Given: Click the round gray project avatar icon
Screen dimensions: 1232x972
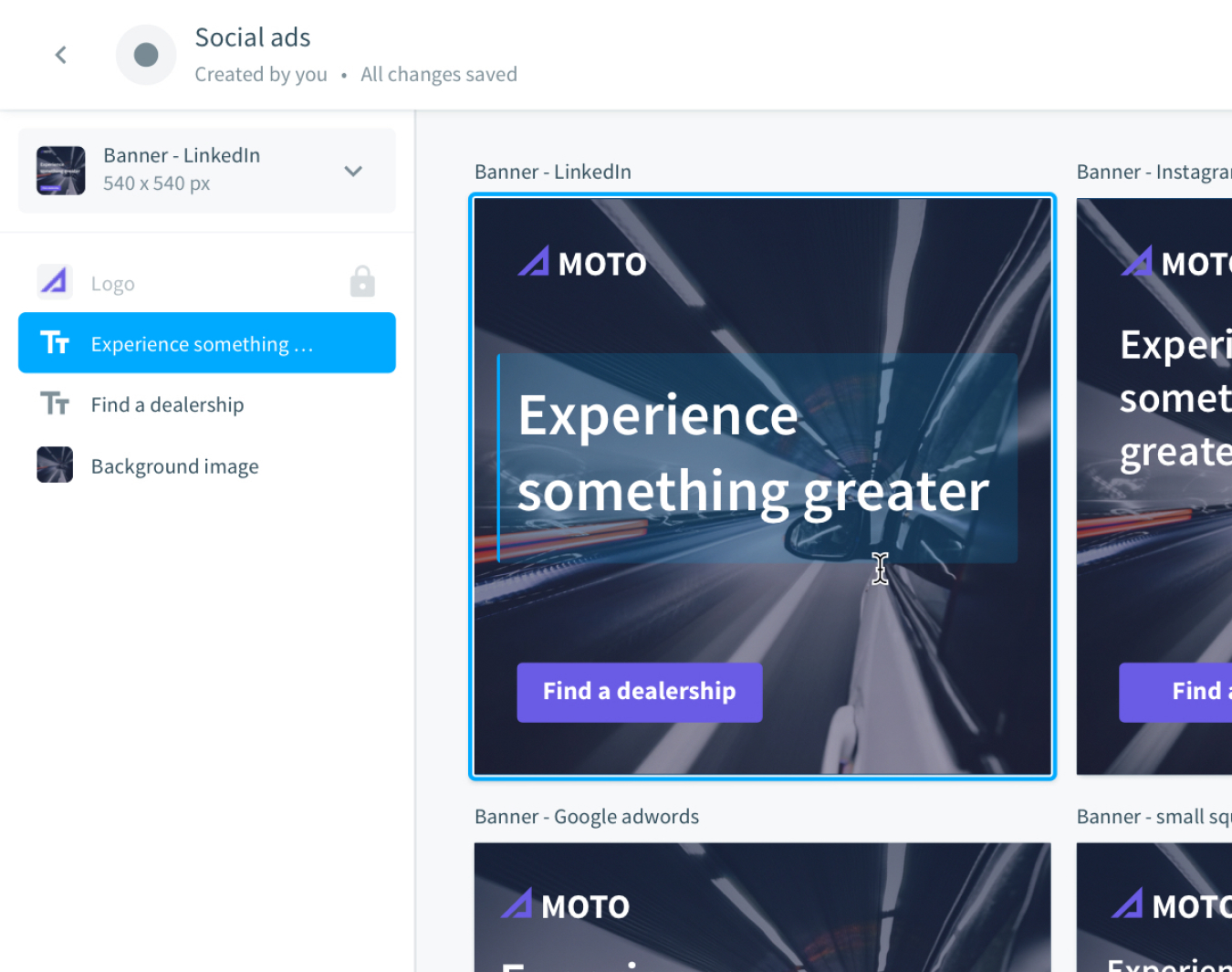Looking at the screenshot, I should [146, 55].
